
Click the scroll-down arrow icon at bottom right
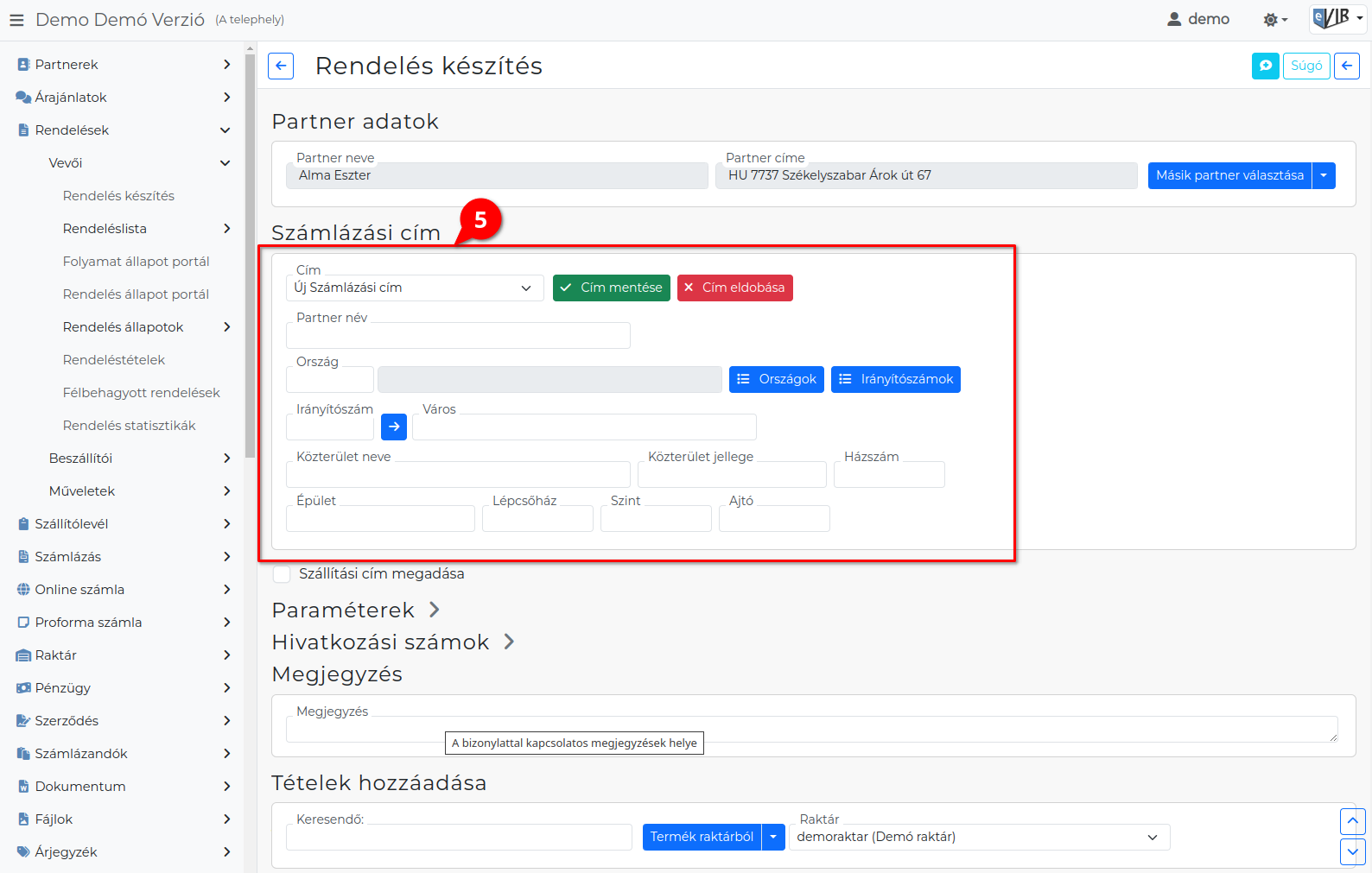[x=1352, y=851]
